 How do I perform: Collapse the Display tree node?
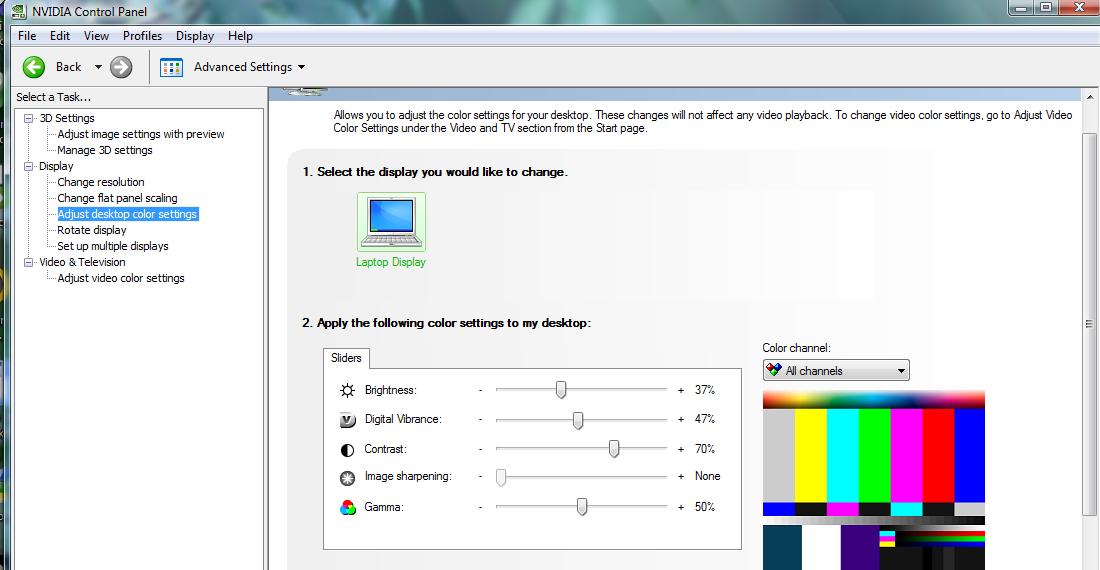(x=29, y=166)
